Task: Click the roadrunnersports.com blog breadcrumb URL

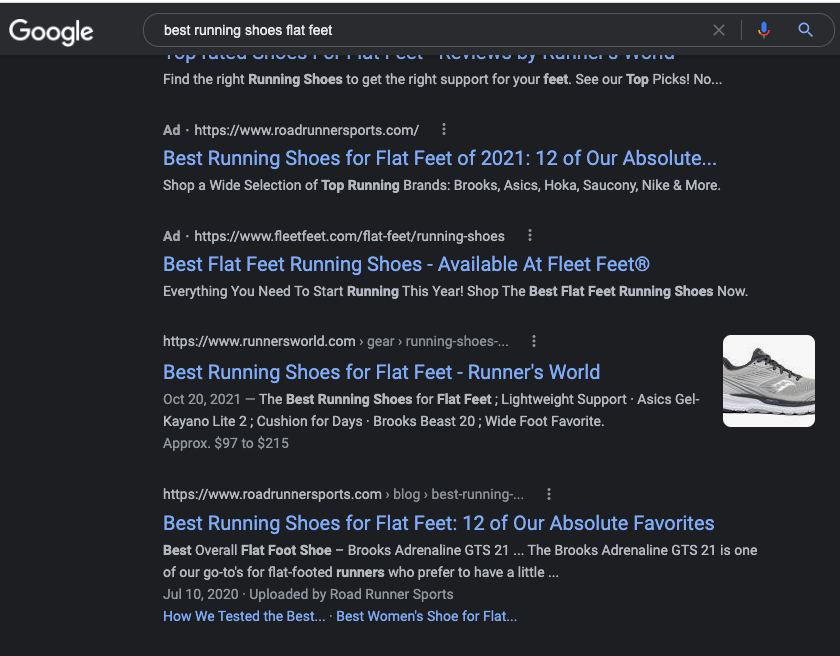Action: coord(343,494)
